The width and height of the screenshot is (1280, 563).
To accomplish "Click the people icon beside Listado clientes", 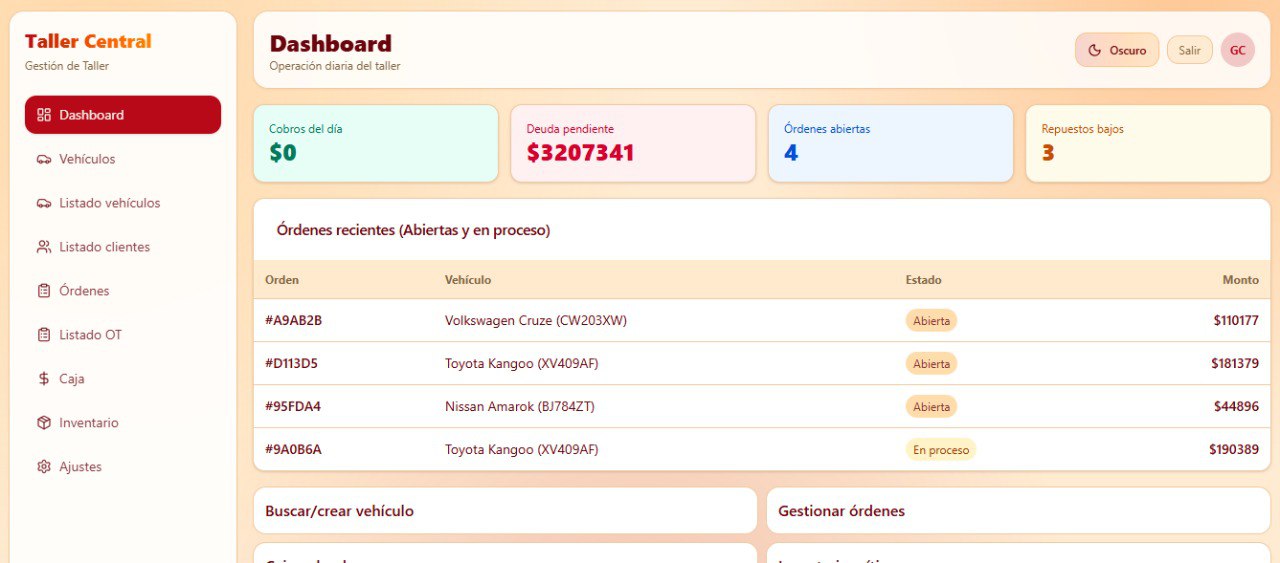I will (x=44, y=247).
